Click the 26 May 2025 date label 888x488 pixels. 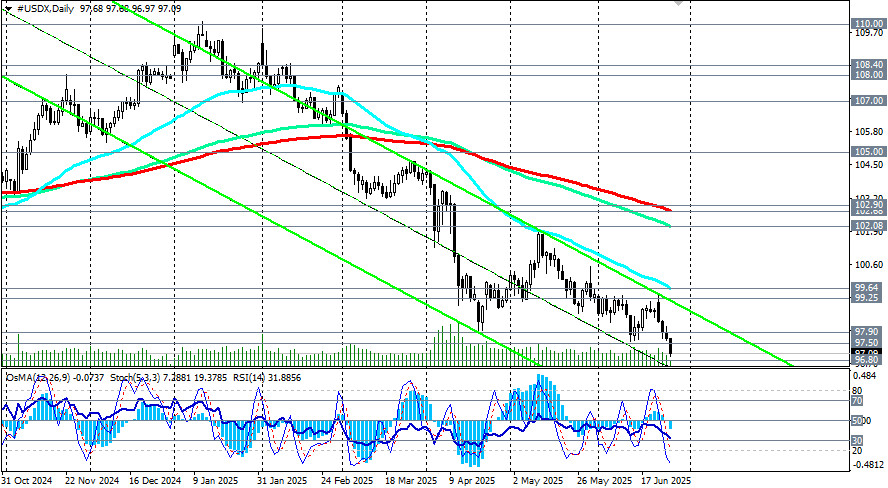[605, 481]
